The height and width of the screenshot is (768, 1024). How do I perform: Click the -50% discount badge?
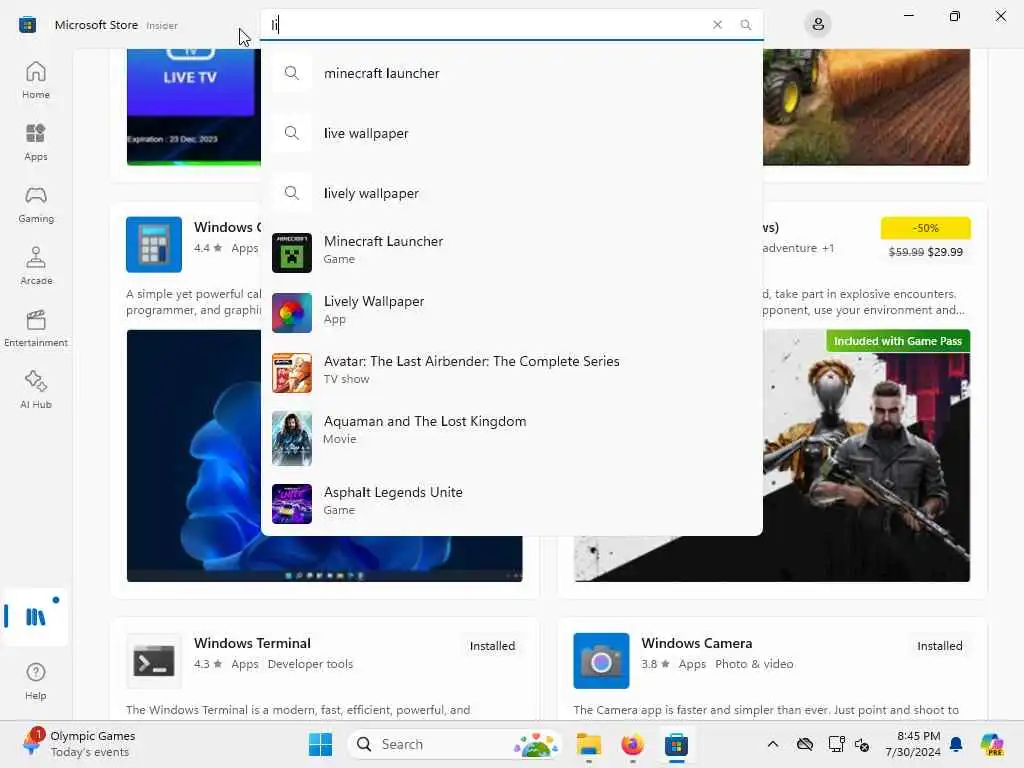point(926,228)
